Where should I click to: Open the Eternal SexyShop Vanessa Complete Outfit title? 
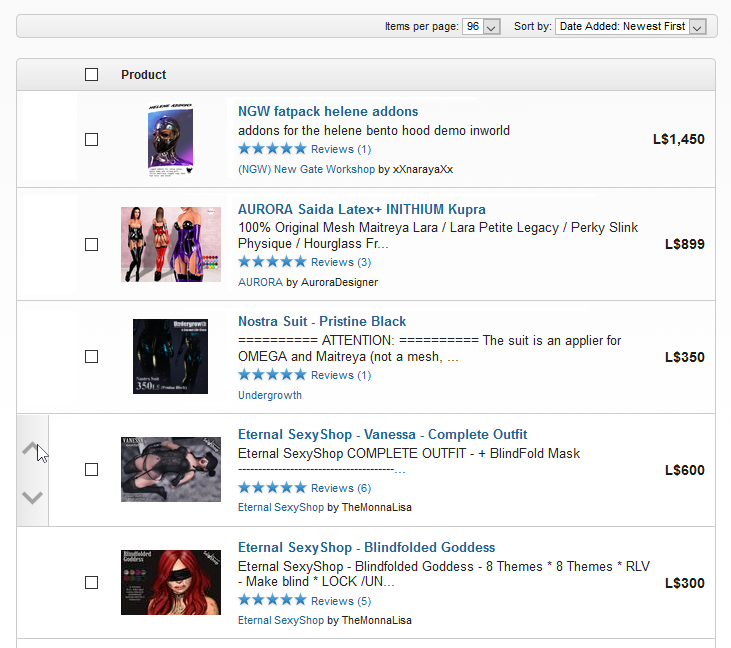(382, 434)
